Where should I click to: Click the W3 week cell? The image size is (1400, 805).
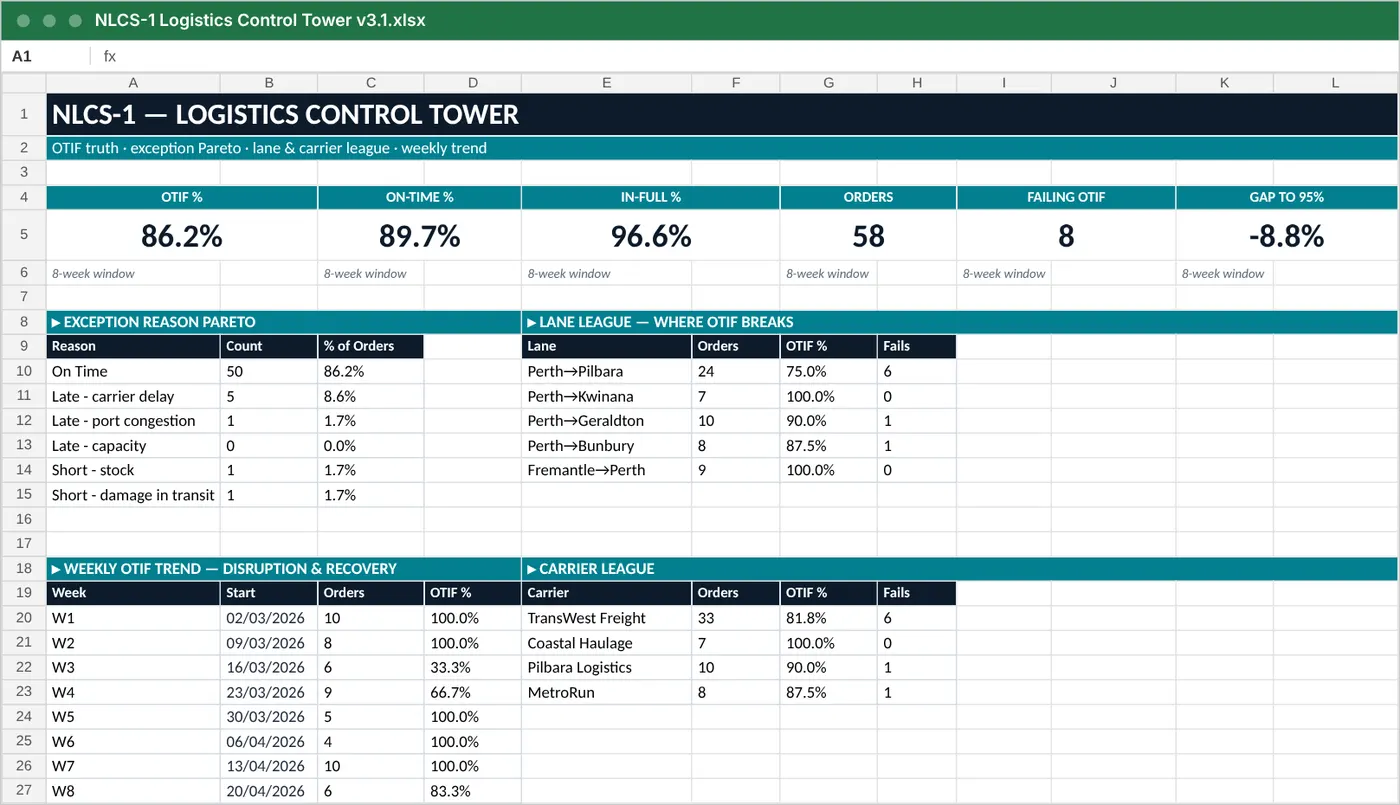[x=133, y=667]
